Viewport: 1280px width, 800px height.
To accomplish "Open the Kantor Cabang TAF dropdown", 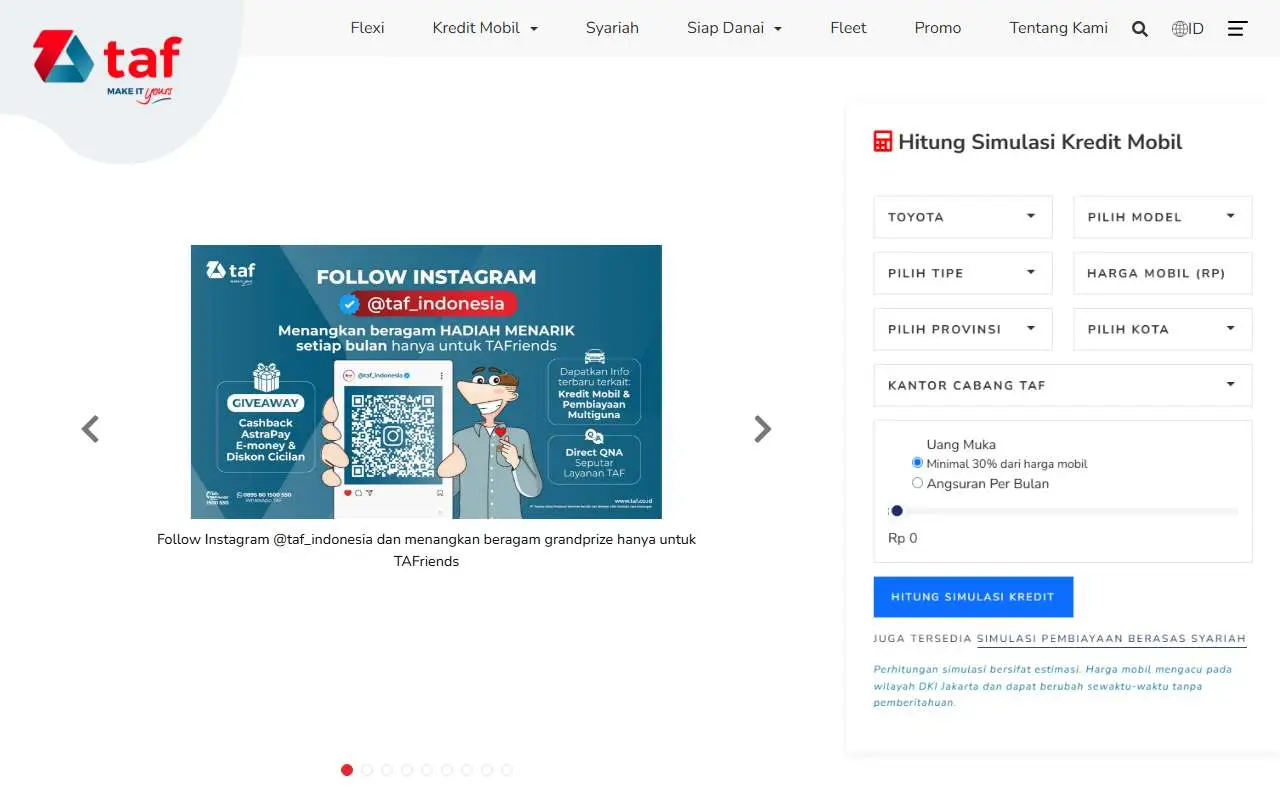I will pyautogui.click(x=1063, y=385).
